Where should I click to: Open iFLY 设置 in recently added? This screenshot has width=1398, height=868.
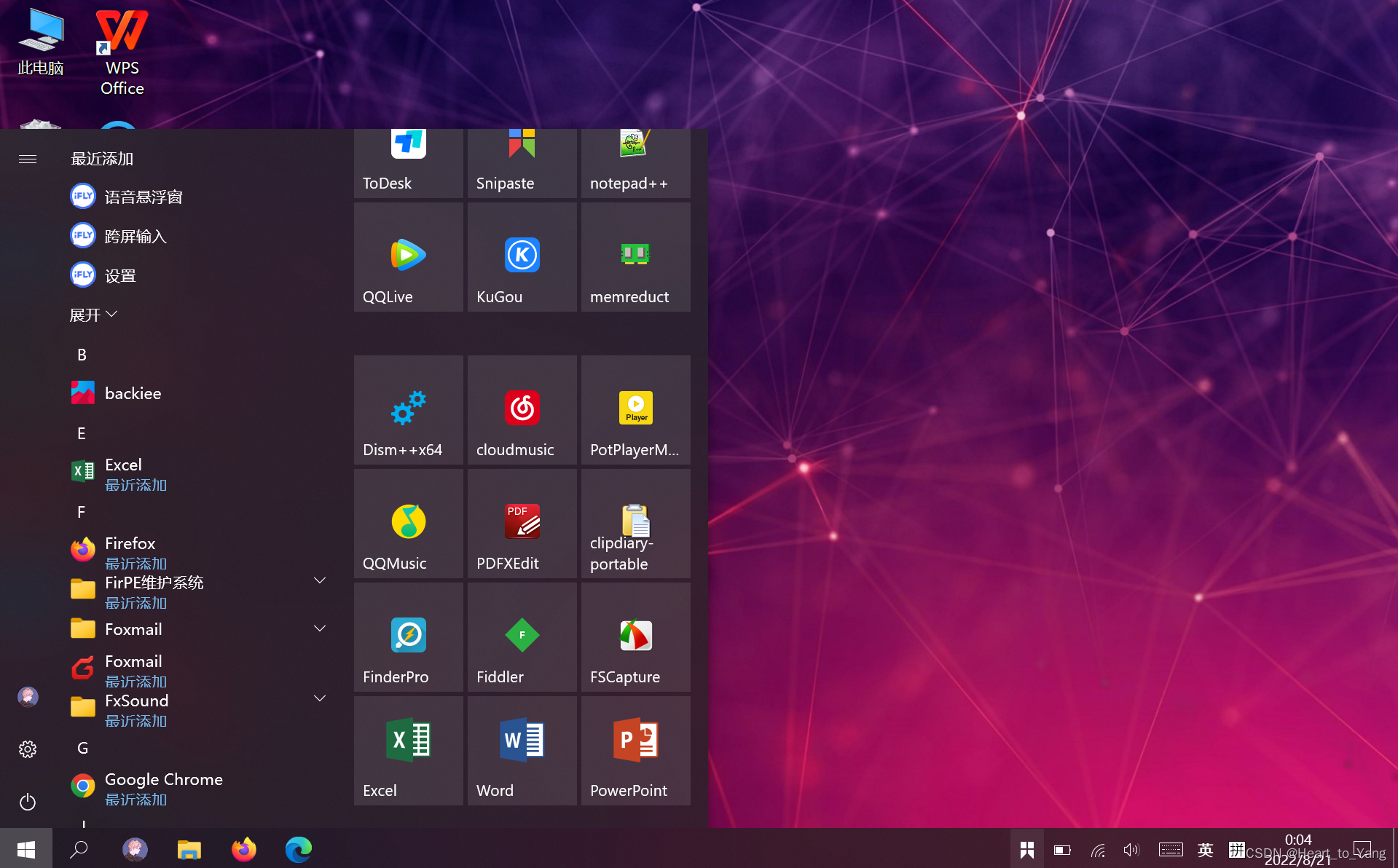tap(197, 275)
